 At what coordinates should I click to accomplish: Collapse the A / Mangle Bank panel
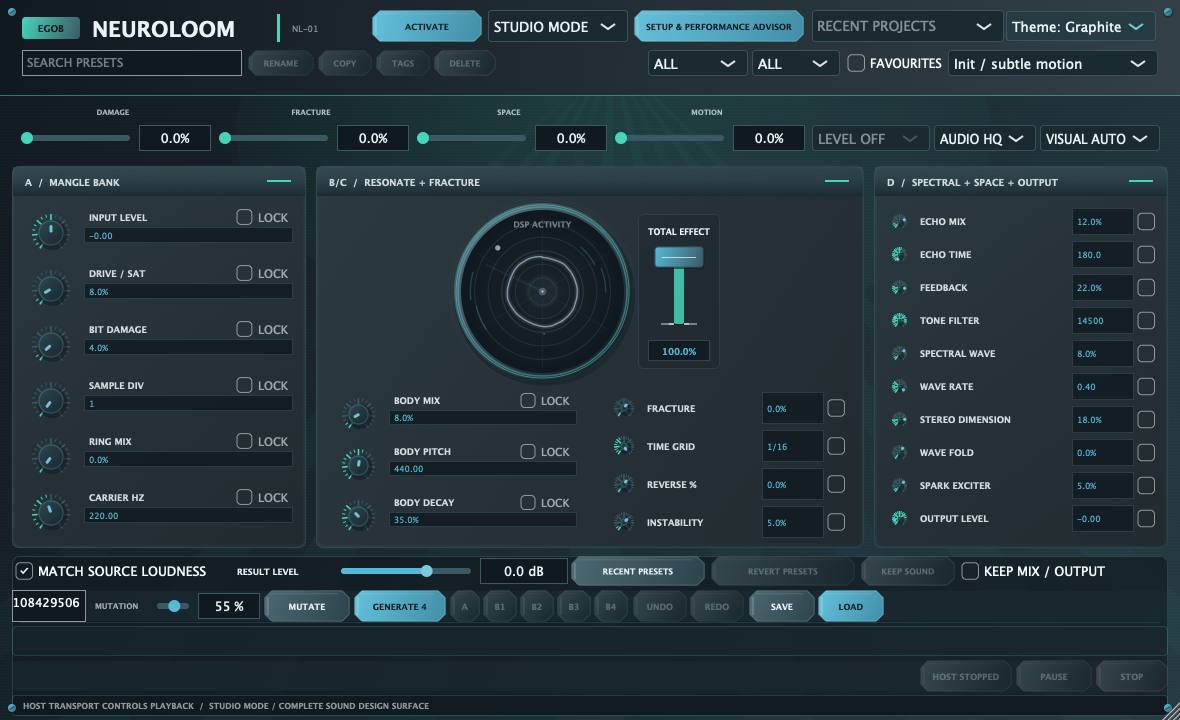[x=278, y=181]
